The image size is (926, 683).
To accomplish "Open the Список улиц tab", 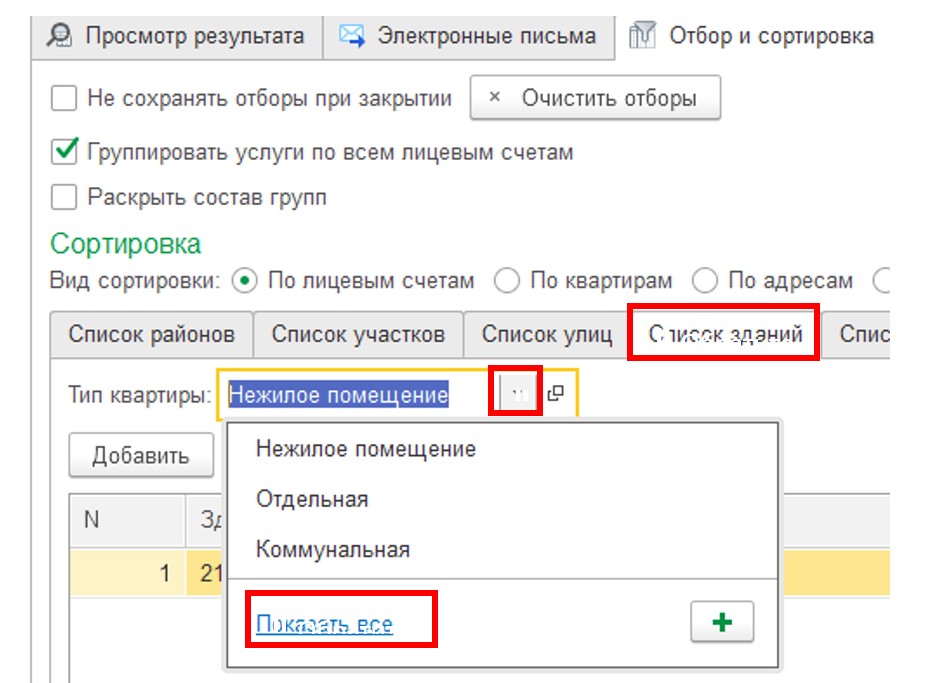I will [x=547, y=334].
